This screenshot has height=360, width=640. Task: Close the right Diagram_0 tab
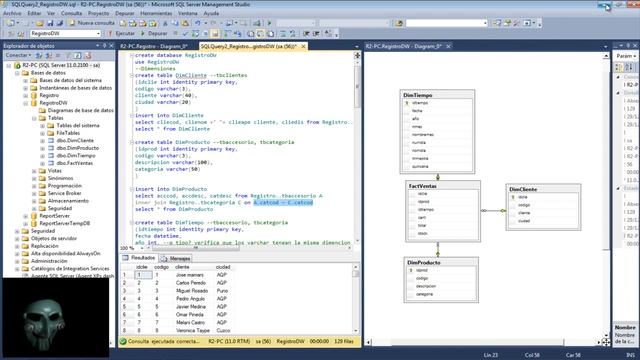[448, 46]
